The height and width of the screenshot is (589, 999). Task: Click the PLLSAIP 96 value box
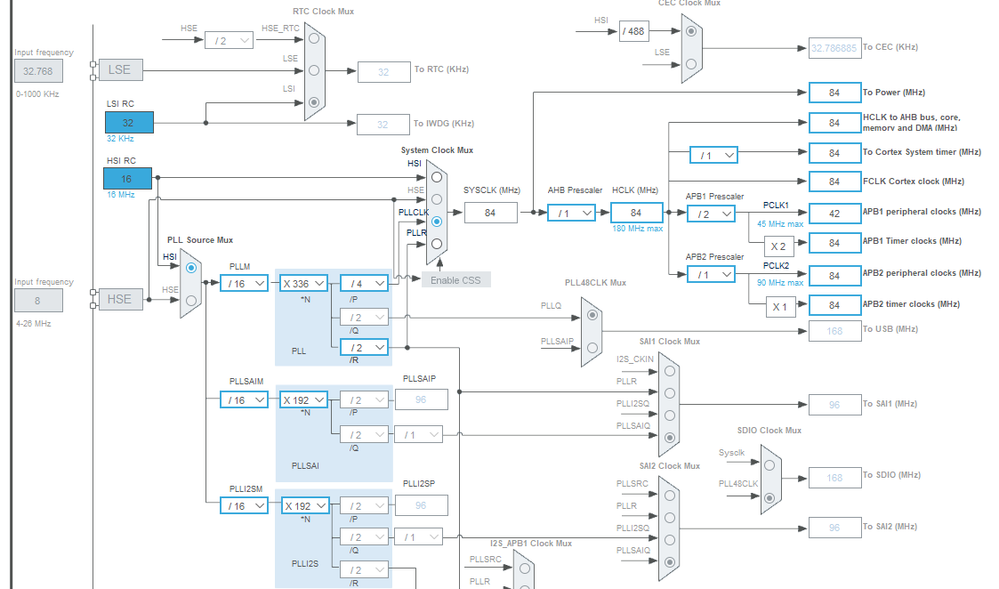pos(421,399)
